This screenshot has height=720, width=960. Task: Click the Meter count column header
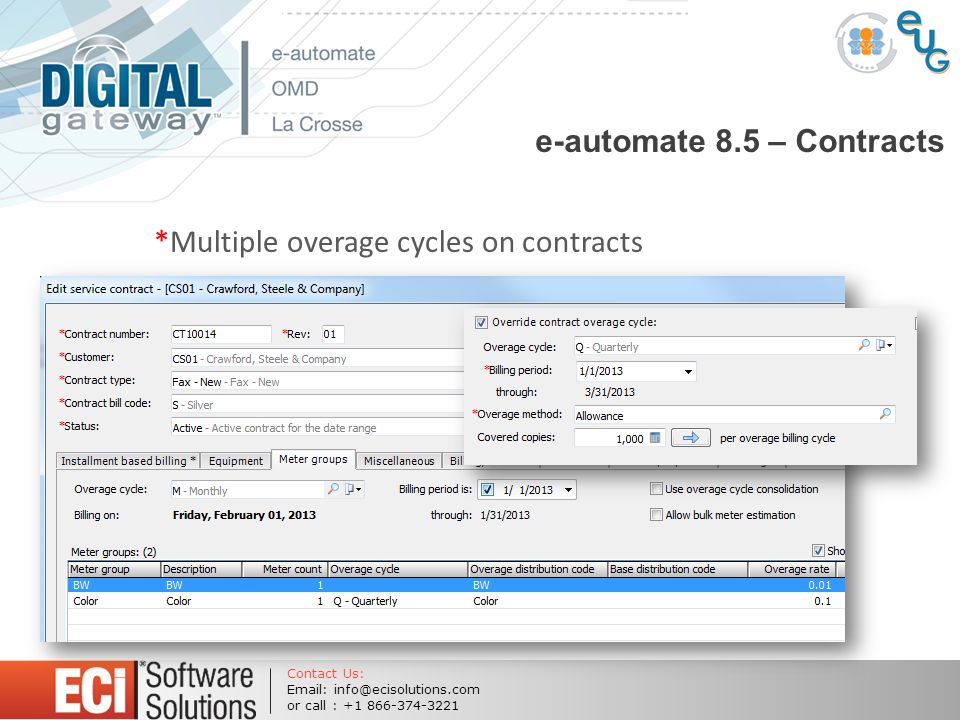coord(285,569)
